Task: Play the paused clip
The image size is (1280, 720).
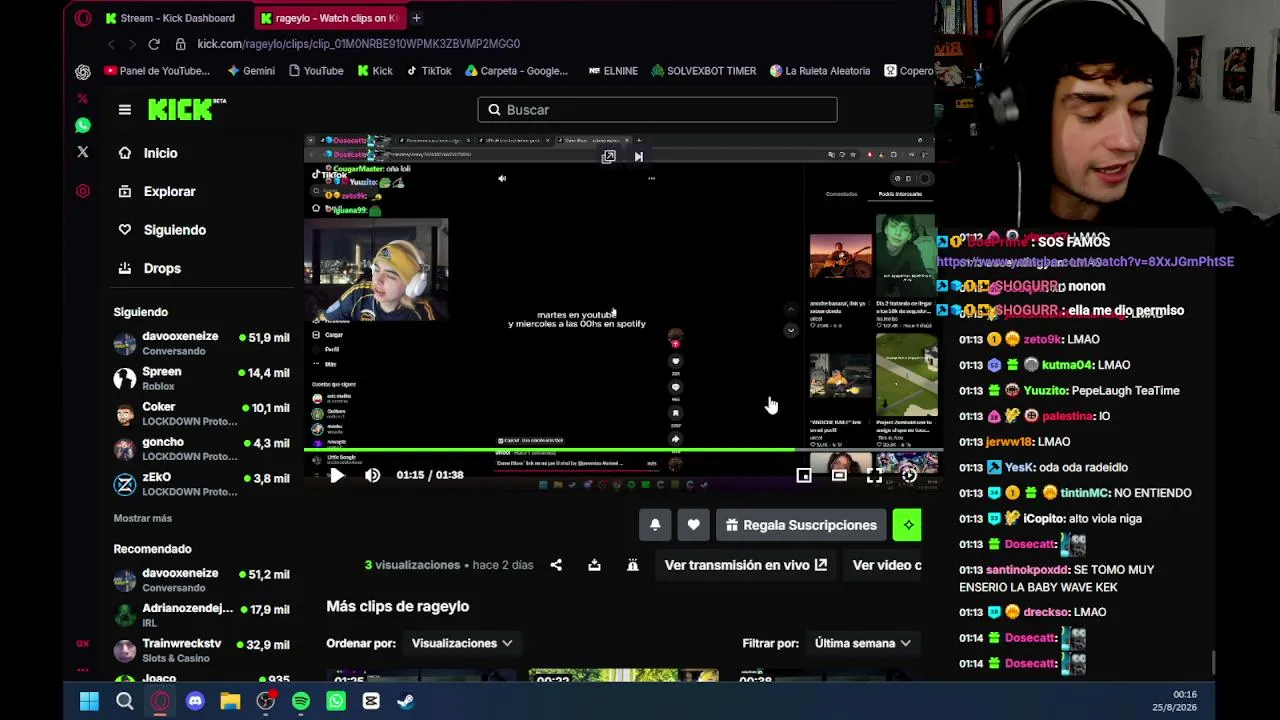Action: tap(337, 476)
